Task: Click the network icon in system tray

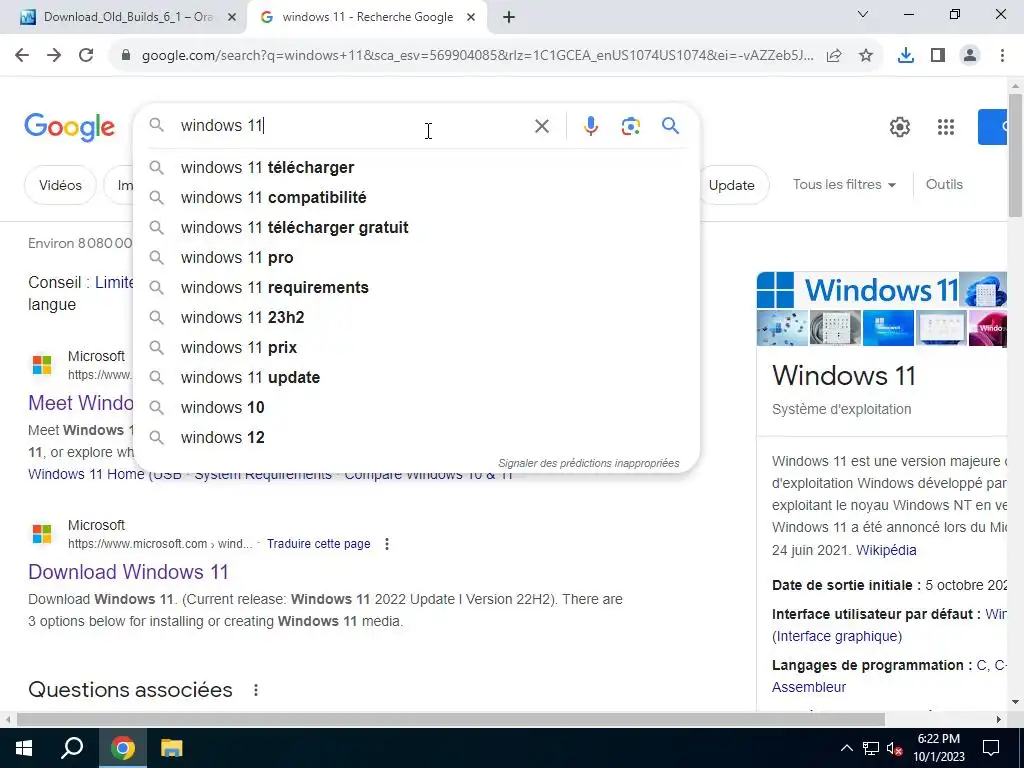Action: [871, 748]
